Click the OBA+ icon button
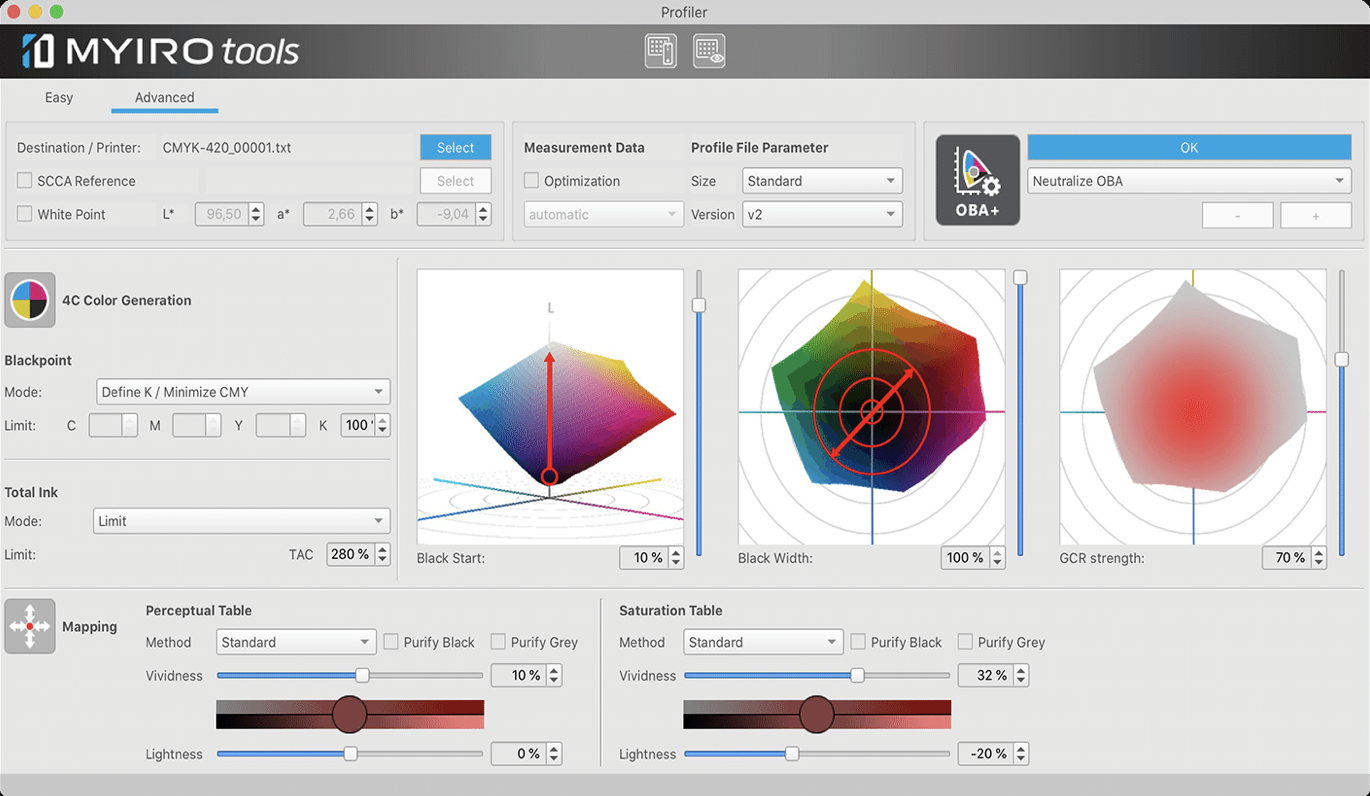 977,180
